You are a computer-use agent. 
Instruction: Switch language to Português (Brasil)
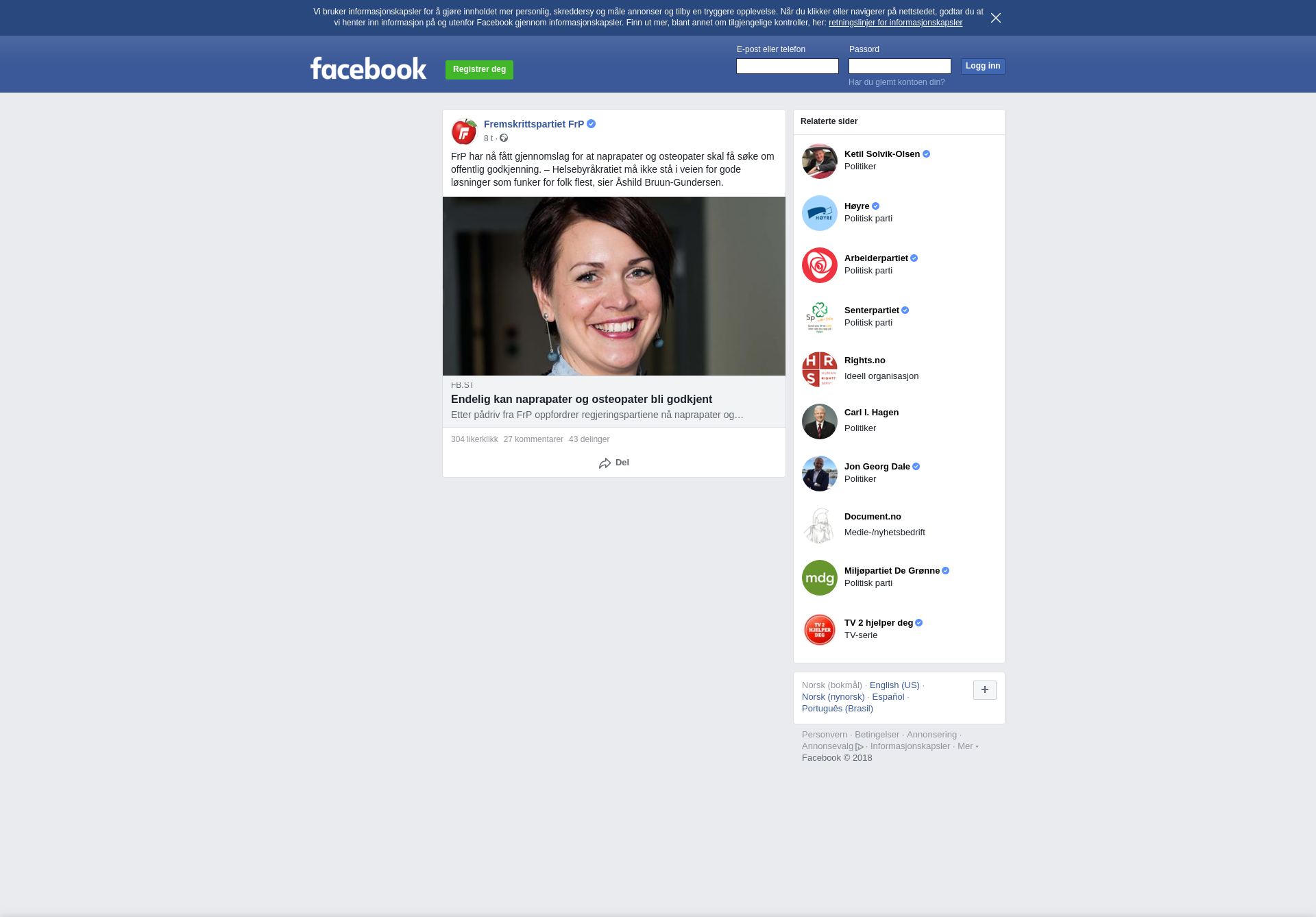(838, 709)
